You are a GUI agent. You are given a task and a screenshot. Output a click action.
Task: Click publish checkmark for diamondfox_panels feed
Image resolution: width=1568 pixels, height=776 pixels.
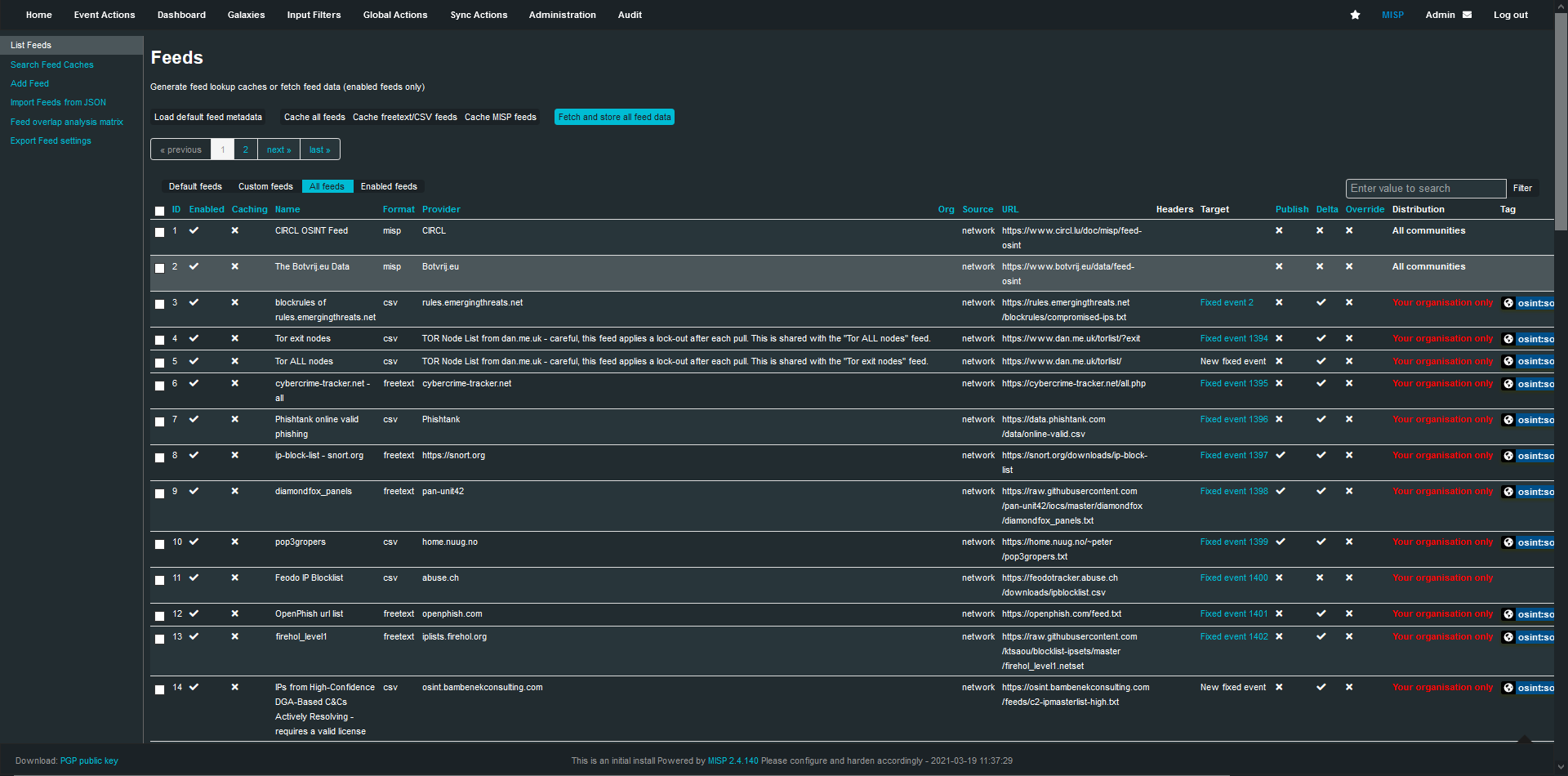1281,491
